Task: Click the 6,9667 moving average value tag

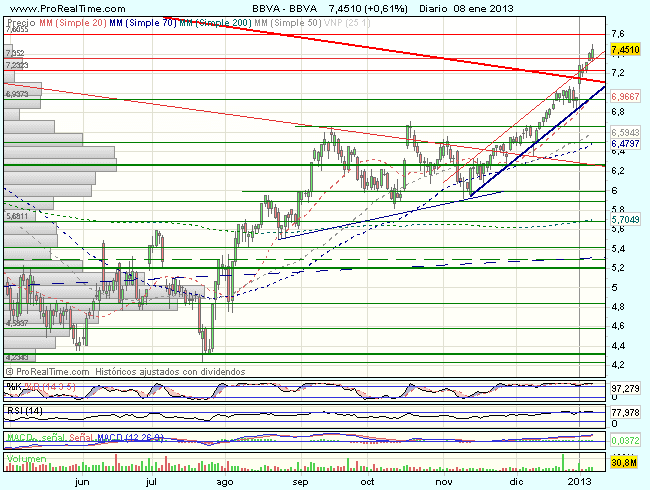Action: tap(625, 97)
